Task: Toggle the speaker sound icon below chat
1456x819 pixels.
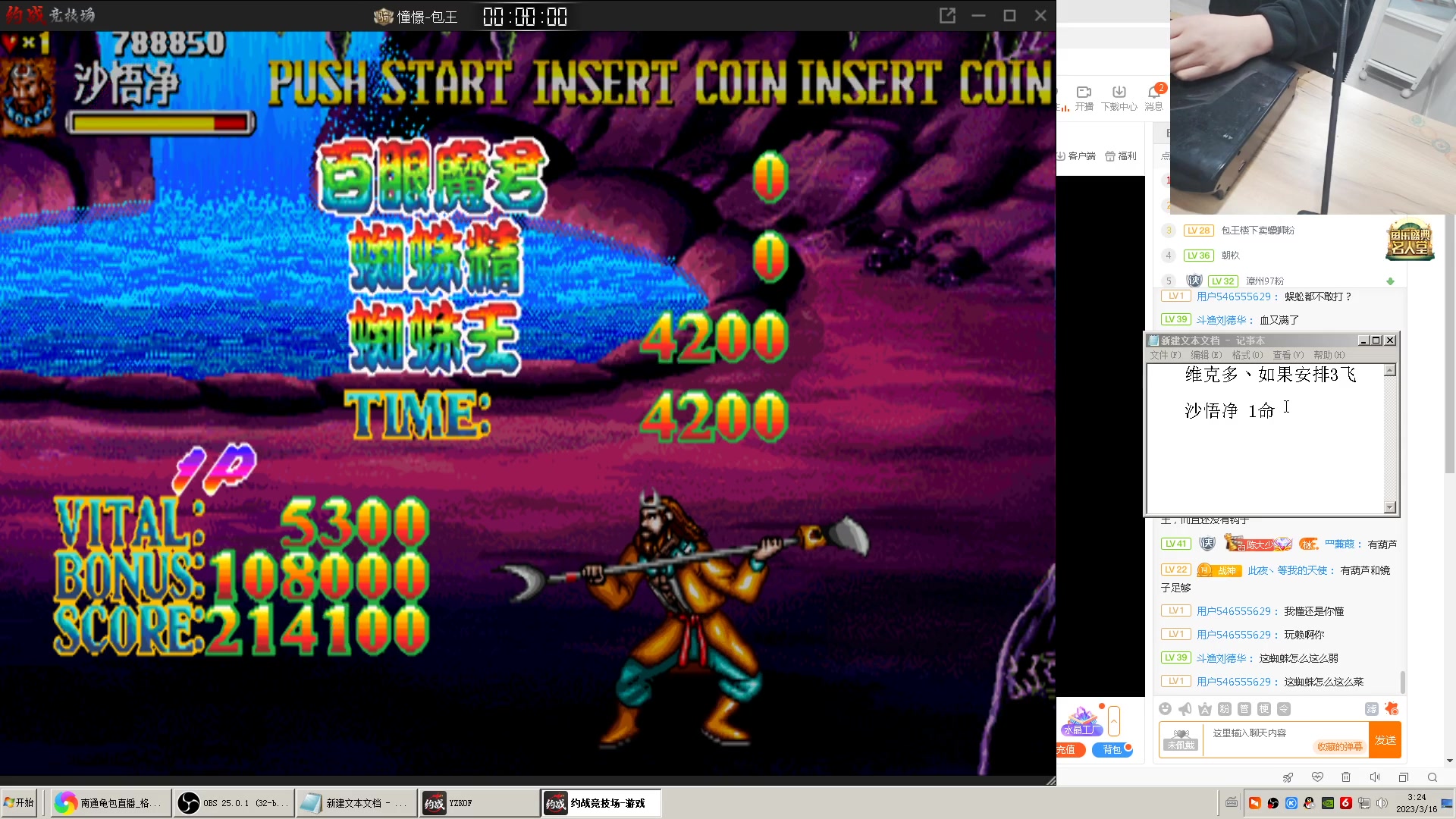Action: click(1375, 777)
